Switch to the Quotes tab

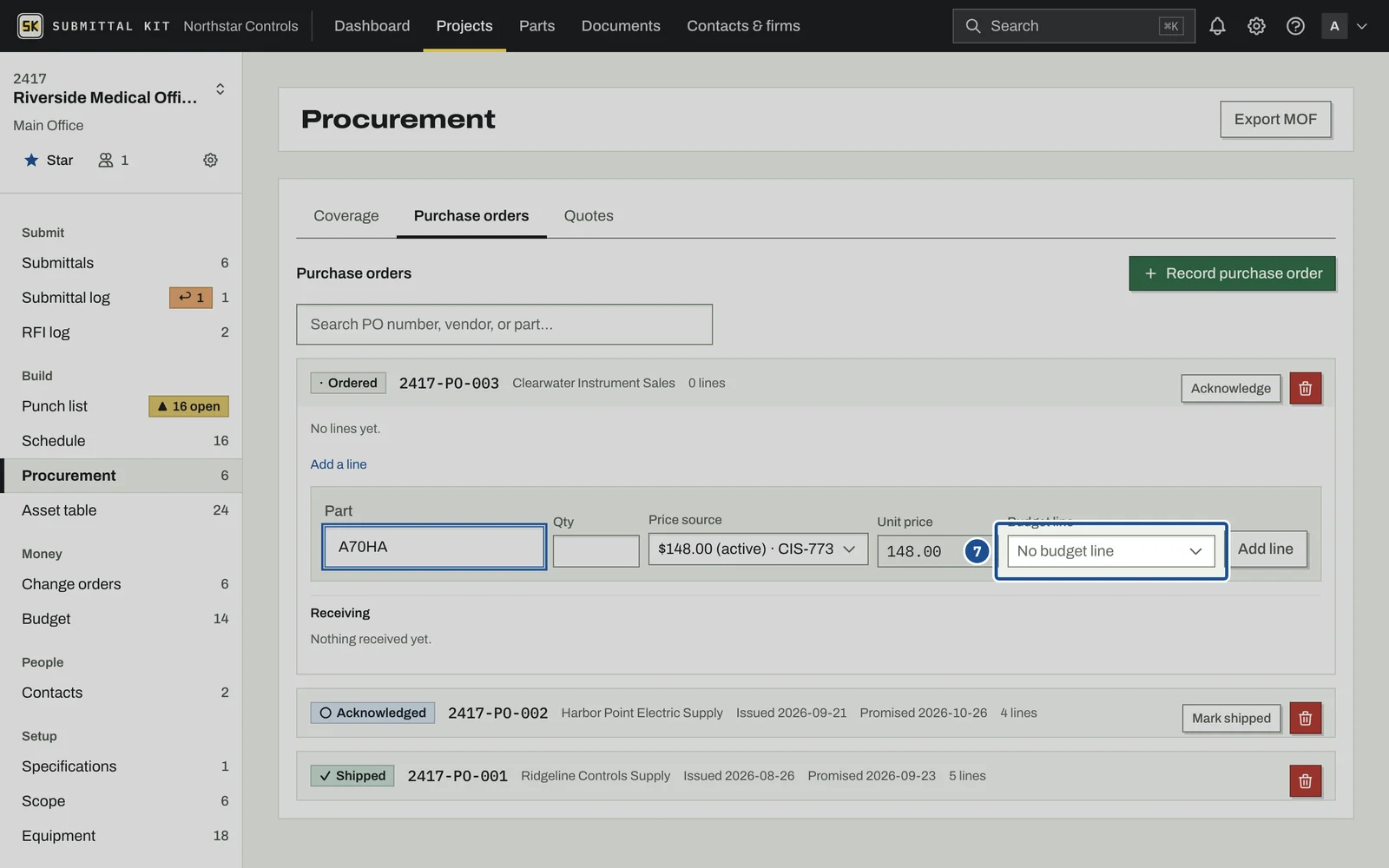click(589, 215)
